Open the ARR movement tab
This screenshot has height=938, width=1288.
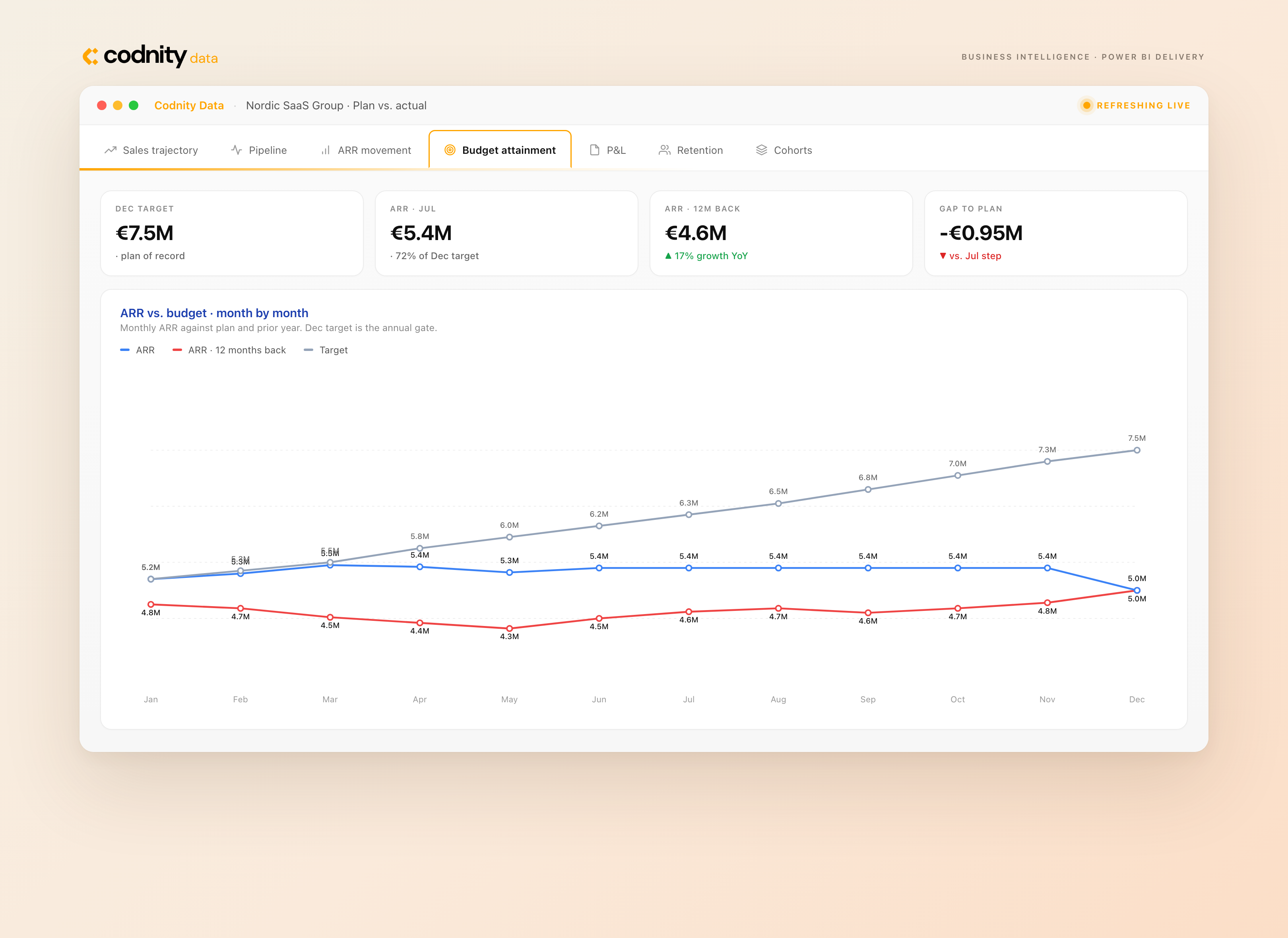[x=366, y=150]
